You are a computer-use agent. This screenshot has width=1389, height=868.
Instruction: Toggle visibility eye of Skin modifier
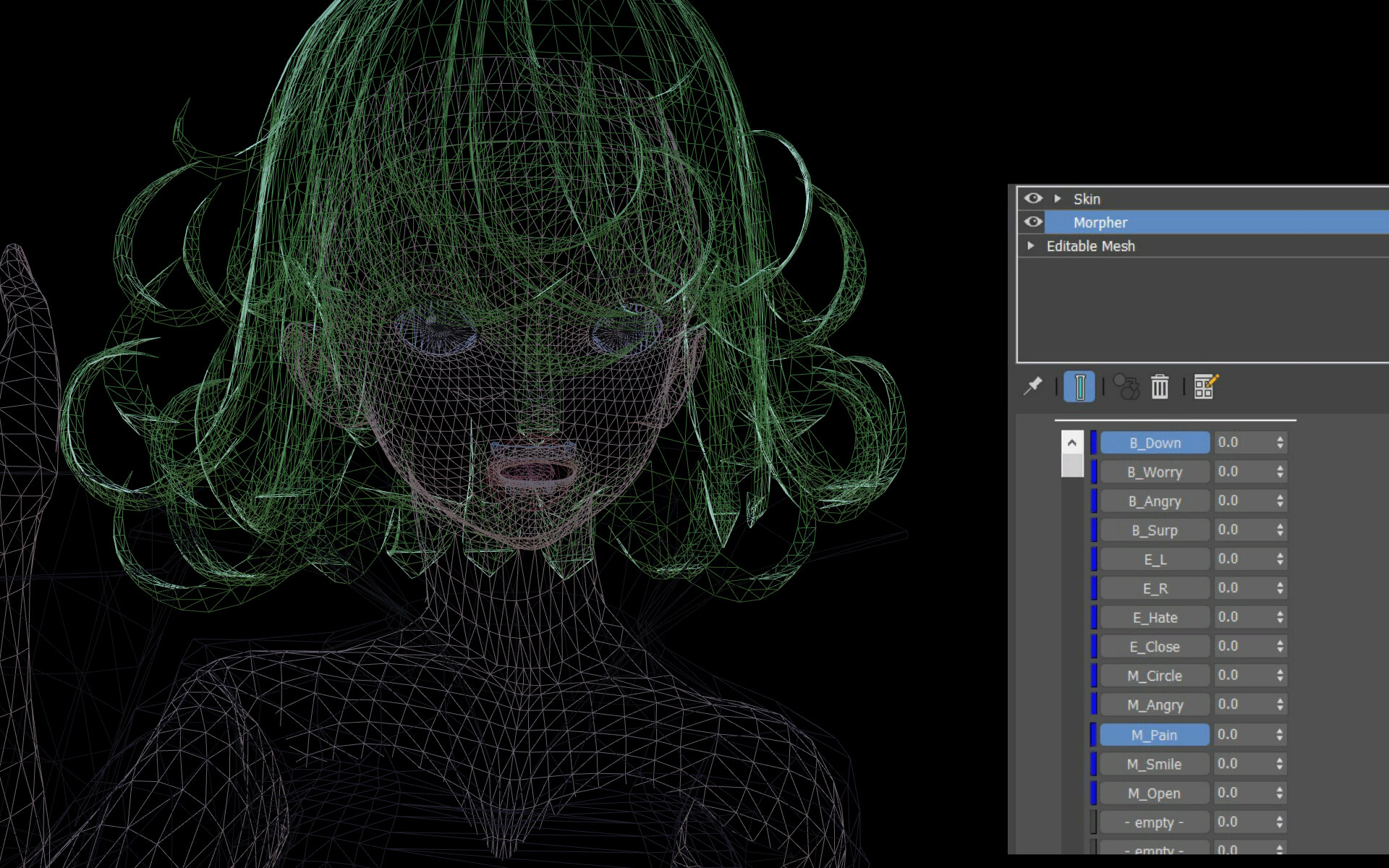tap(1033, 198)
